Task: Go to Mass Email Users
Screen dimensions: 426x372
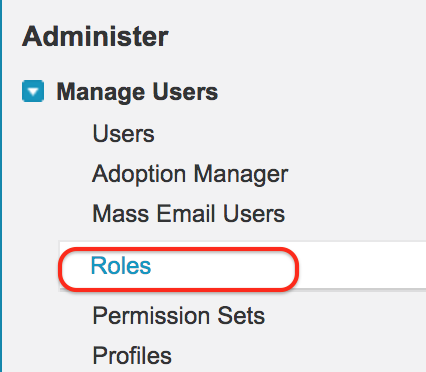Action: click(189, 214)
